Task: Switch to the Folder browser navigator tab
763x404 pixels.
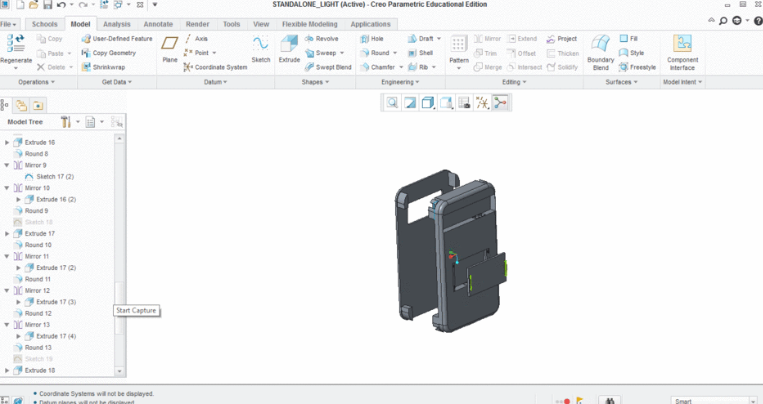Action: (21, 105)
